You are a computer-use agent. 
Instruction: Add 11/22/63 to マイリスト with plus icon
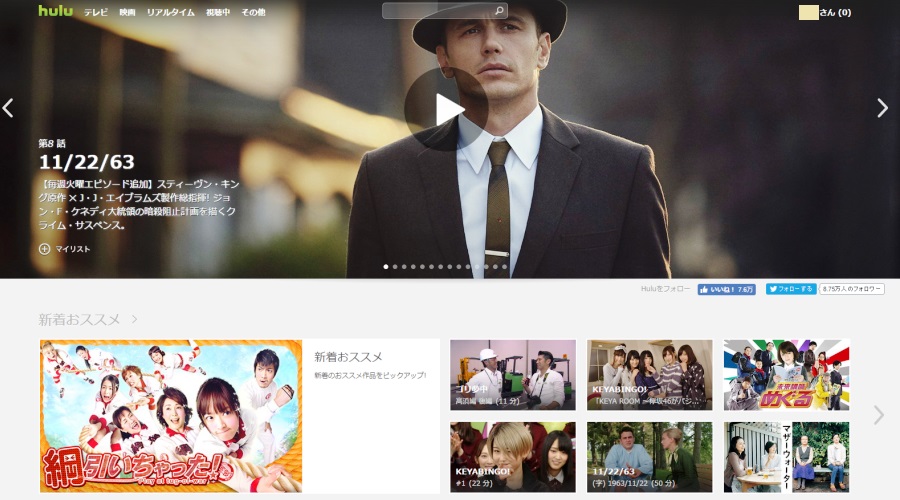coord(44,249)
